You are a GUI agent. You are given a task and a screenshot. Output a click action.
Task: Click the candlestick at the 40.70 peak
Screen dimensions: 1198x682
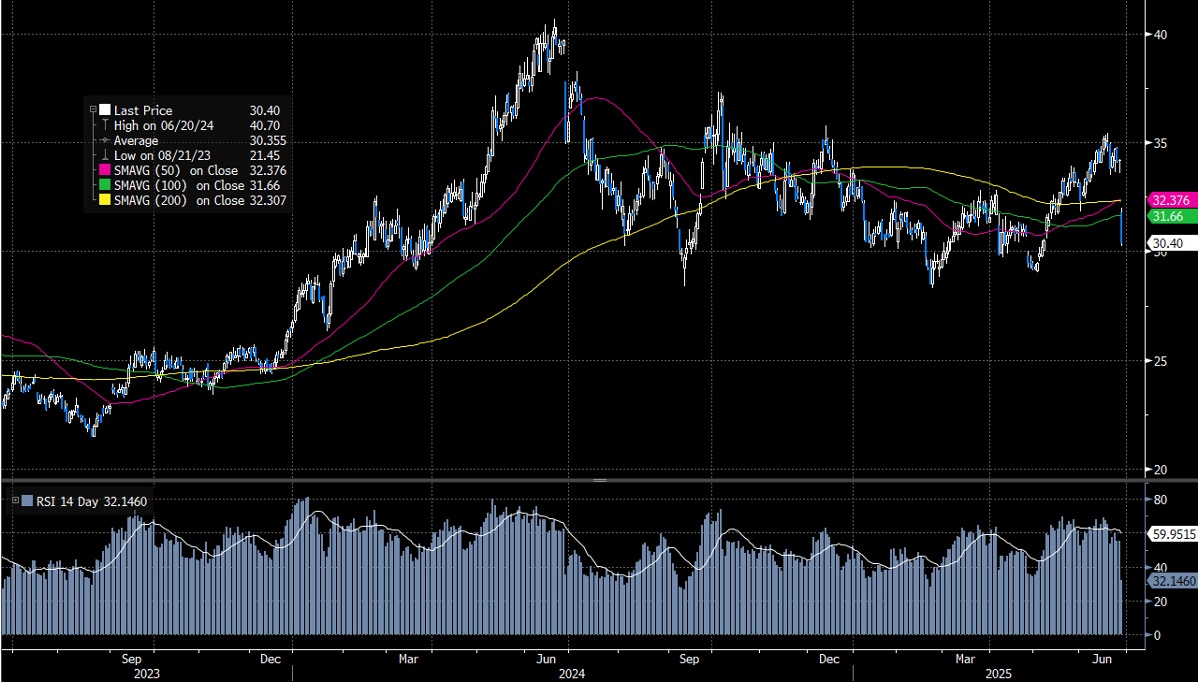(x=553, y=30)
